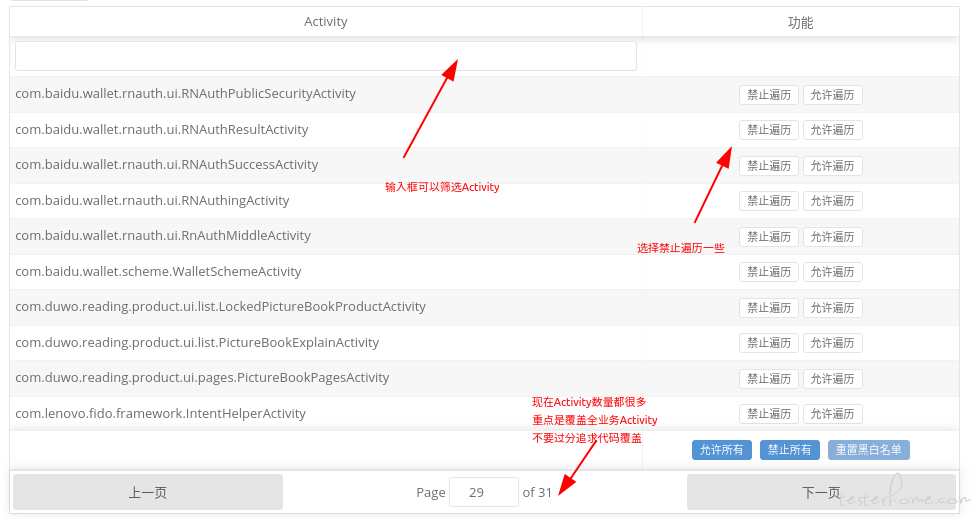
Task: Click the blue 禁止所有 button
Action: coord(789,450)
